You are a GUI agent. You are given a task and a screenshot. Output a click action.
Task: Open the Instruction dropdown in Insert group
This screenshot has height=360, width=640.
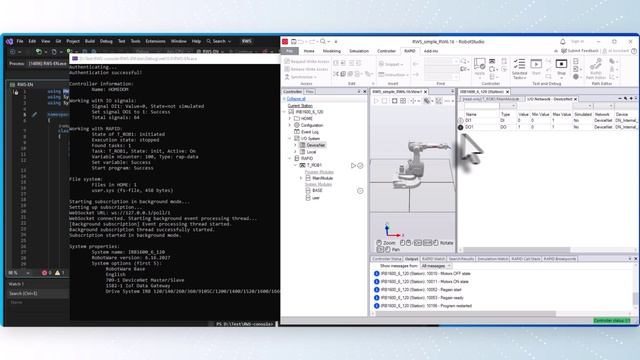point(393,75)
